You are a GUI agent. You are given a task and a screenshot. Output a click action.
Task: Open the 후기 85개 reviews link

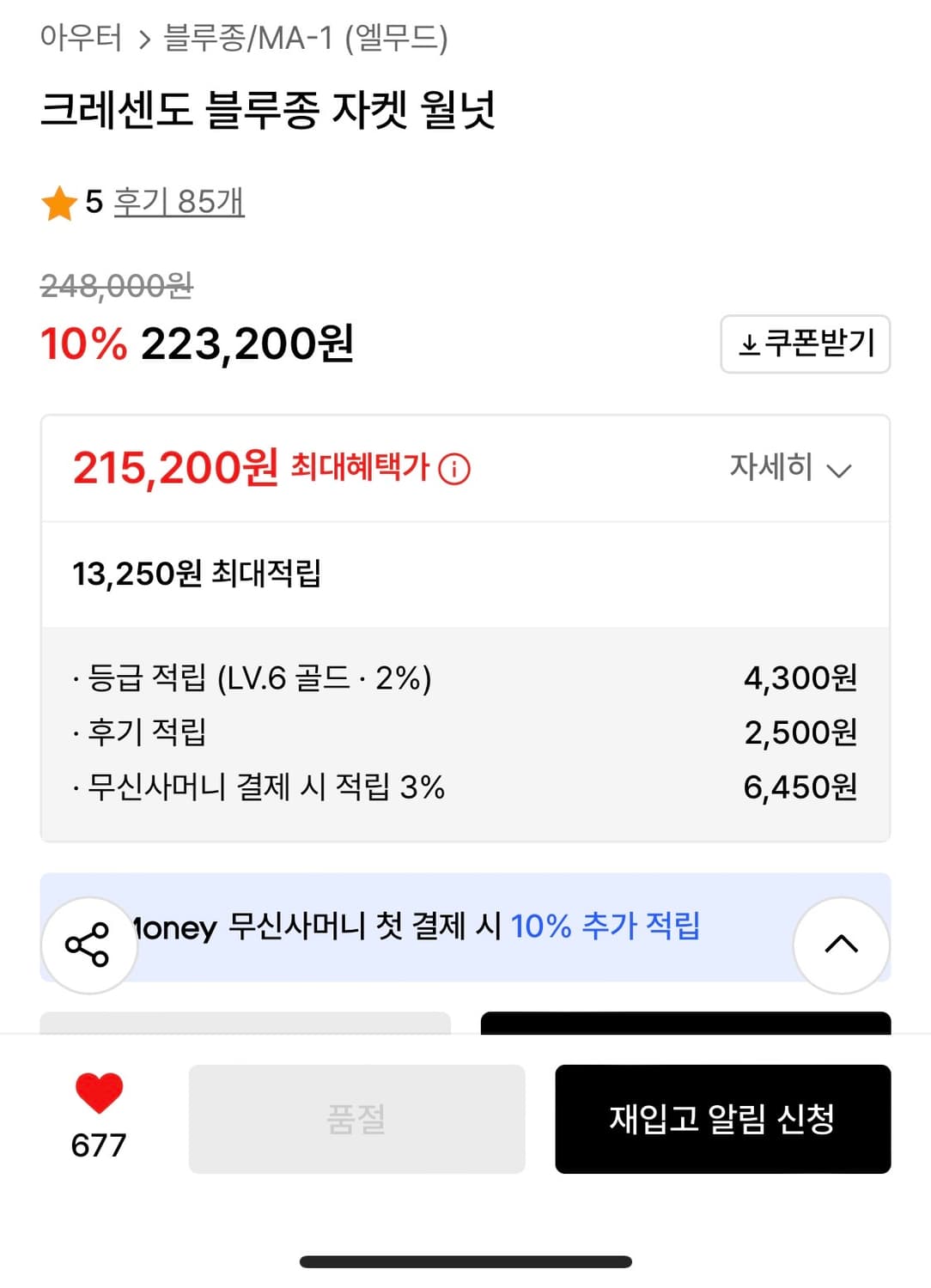(x=179, y=202)
